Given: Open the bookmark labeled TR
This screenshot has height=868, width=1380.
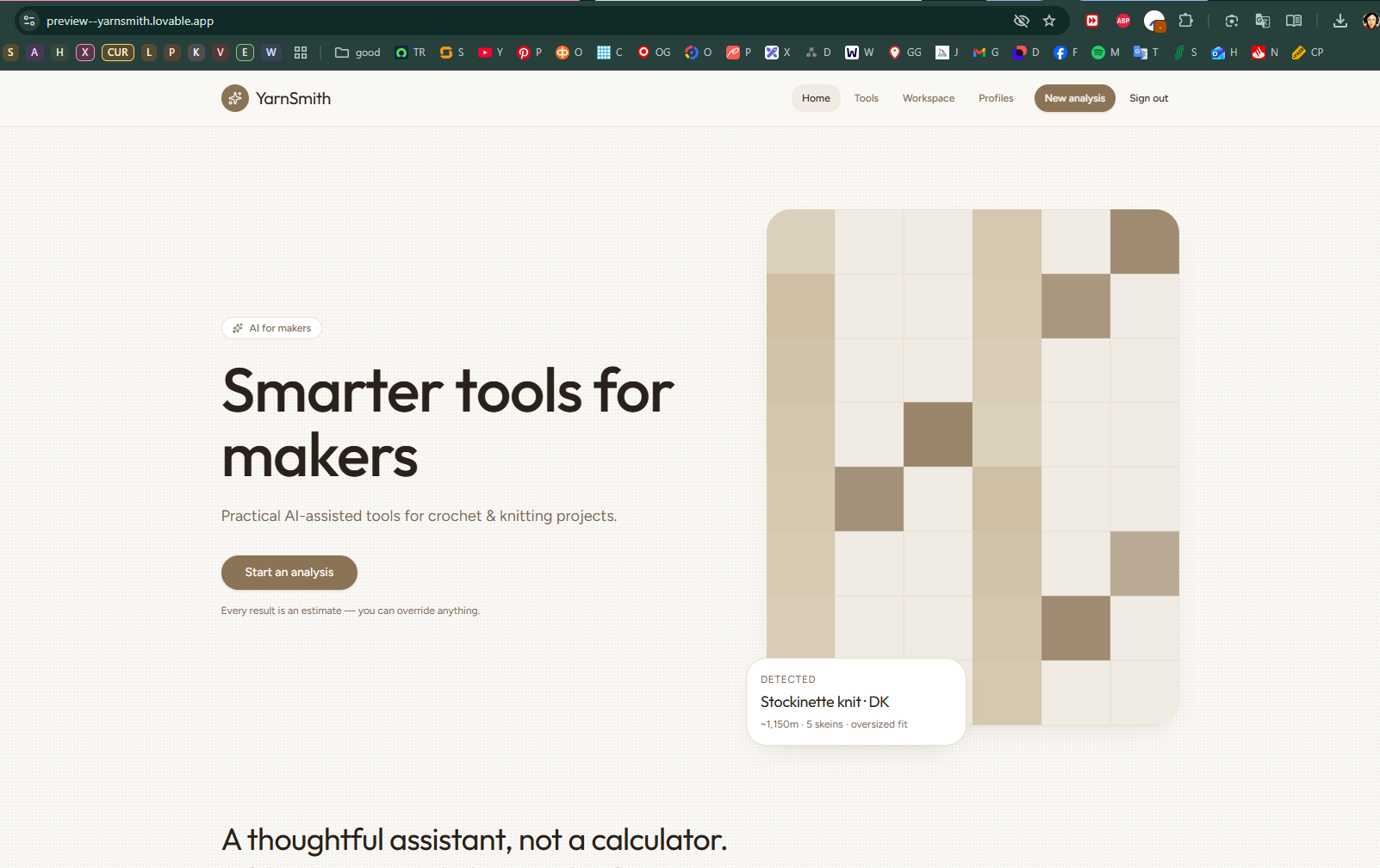Looking at the screenshot, I should 411,53.
